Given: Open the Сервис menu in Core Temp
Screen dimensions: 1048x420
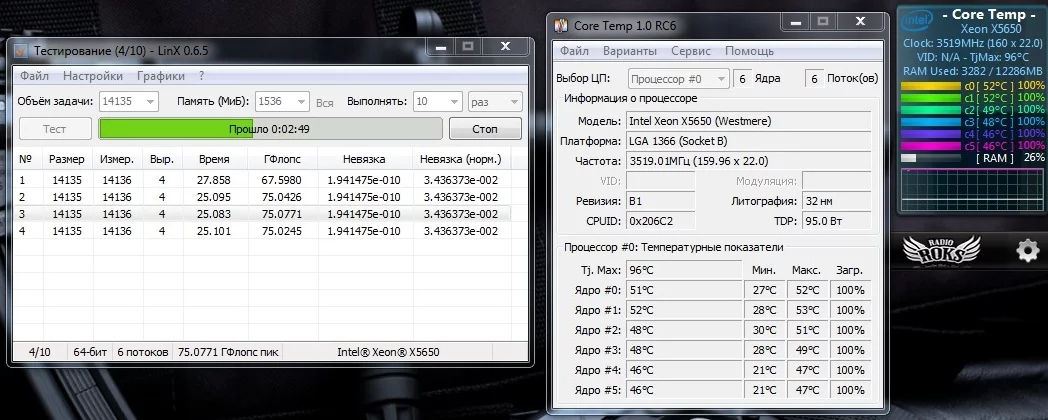Looking at the screenshot, I should [x=691, y=51].
